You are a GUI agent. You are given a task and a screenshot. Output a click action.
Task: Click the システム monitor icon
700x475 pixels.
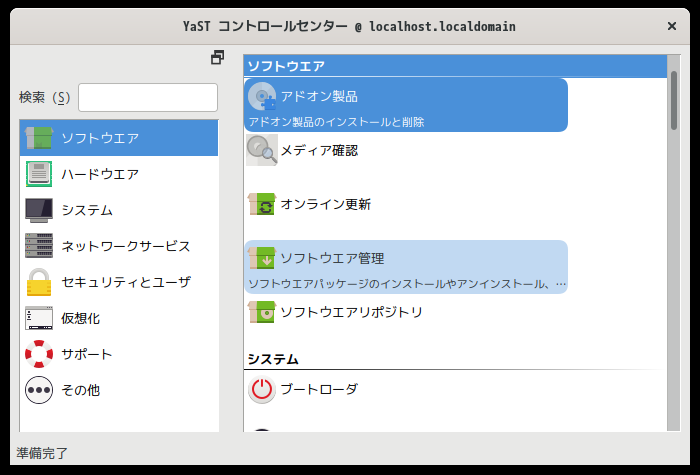pos(39,210)
